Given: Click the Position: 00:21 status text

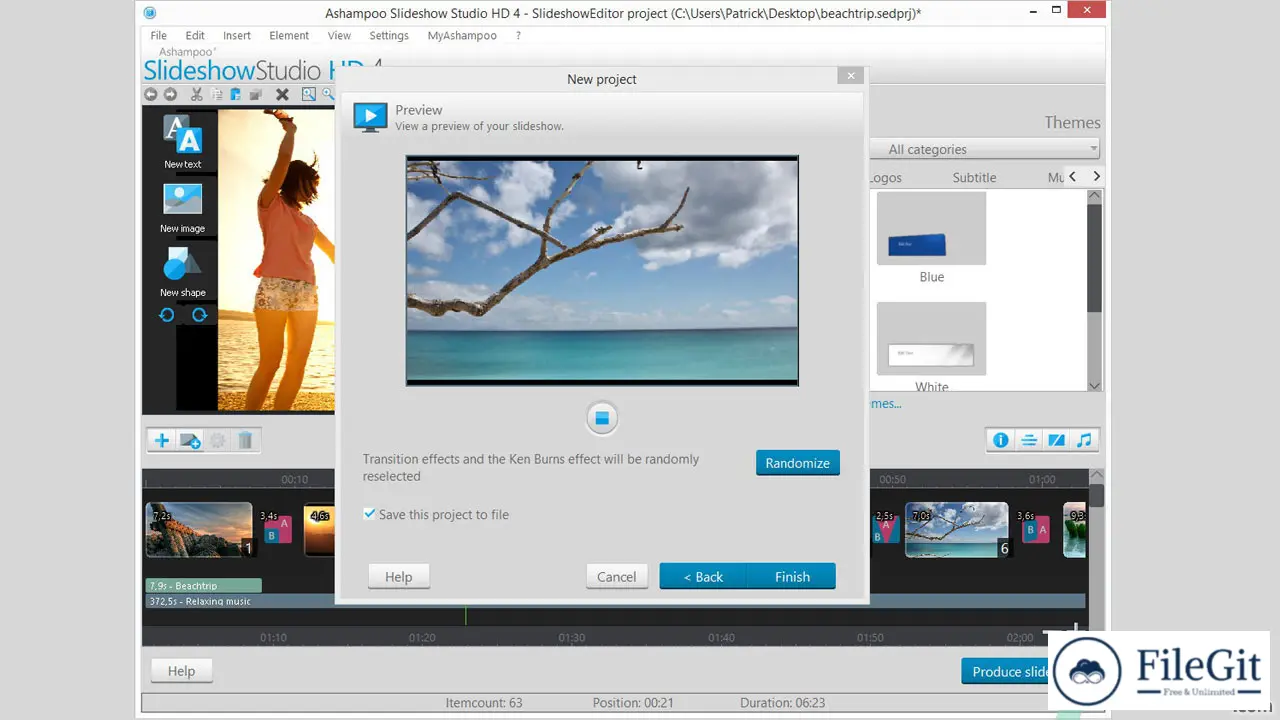Looking at the screenshot, I should tap(635, 703).
